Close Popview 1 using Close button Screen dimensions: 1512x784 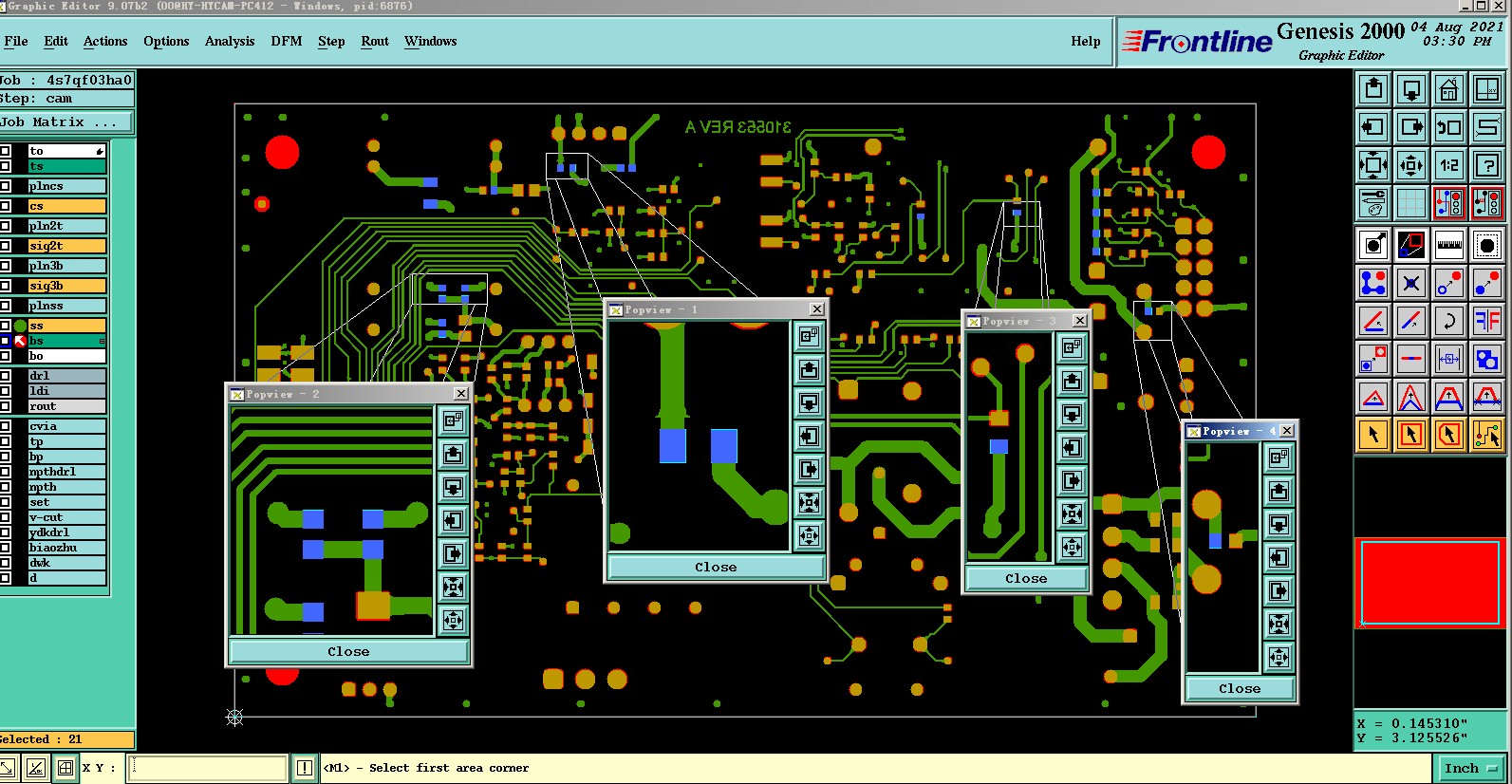click(x=716, y=567)
